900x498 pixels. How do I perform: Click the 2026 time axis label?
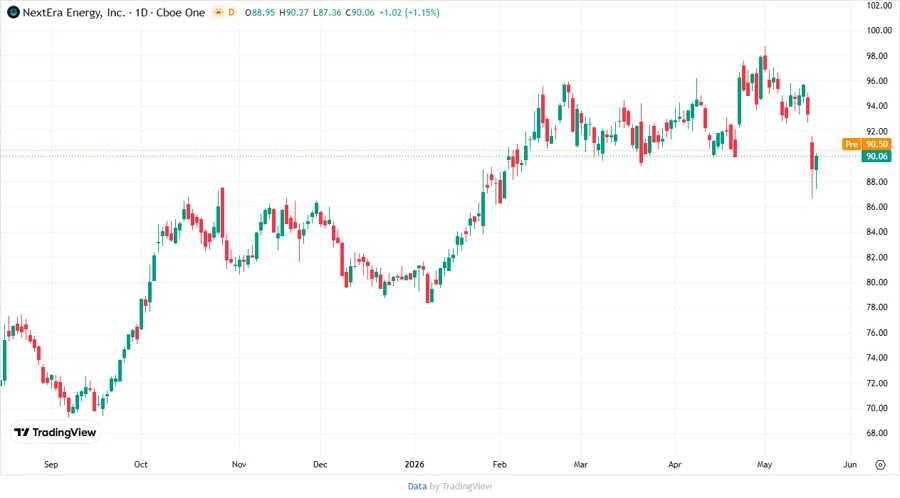point(414,464)
